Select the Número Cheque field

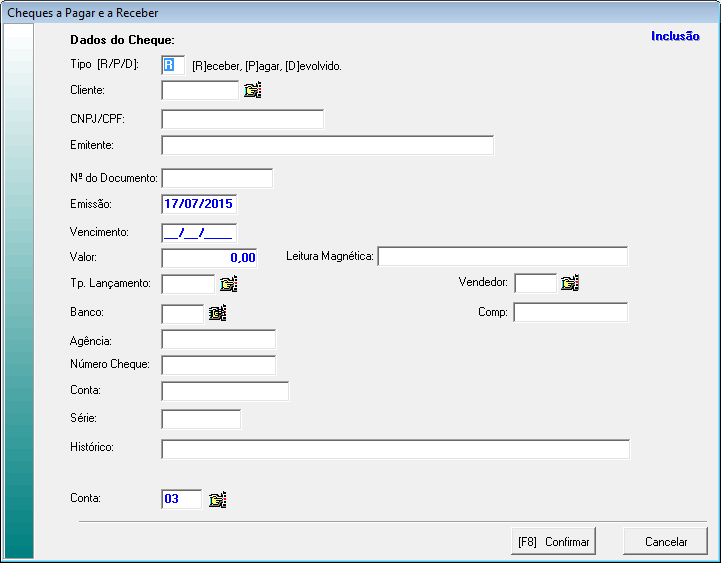click(x=218, y=365)
